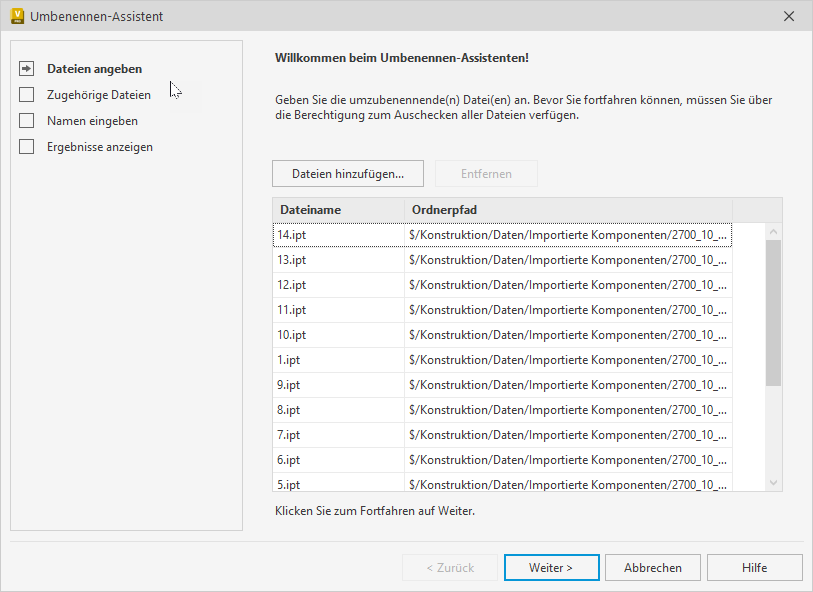The width and height of the screenshot is (813, 592).
Task: Select the 14.ipt file row
Action: 338,235
